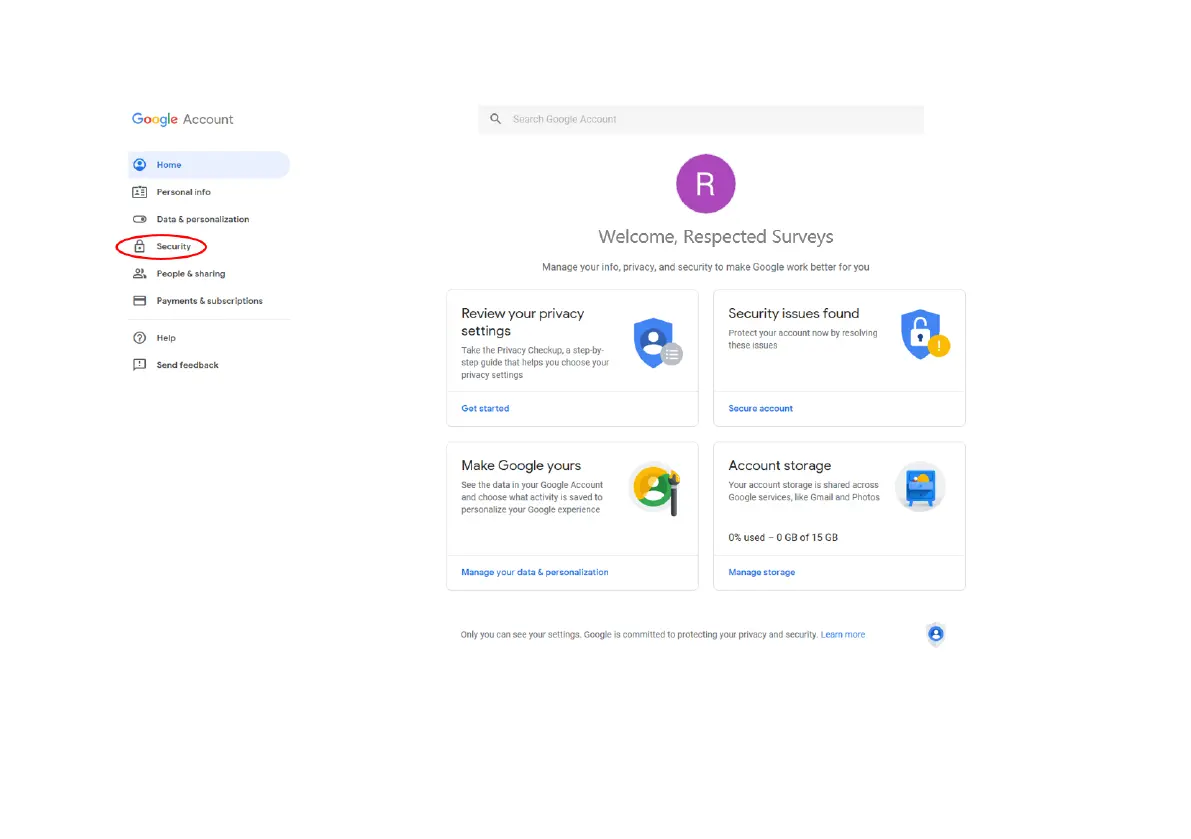This screenshot has height=839, width=1191.
Task: Follow the Learn more link
Action: [x=842, y=635]
